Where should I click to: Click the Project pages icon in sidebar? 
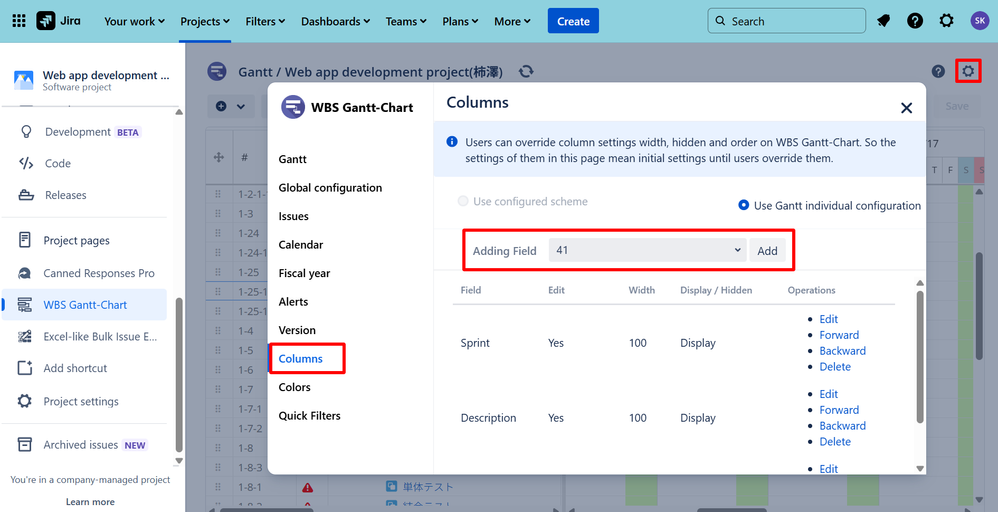pyautogui.click(x=25, y=240)
